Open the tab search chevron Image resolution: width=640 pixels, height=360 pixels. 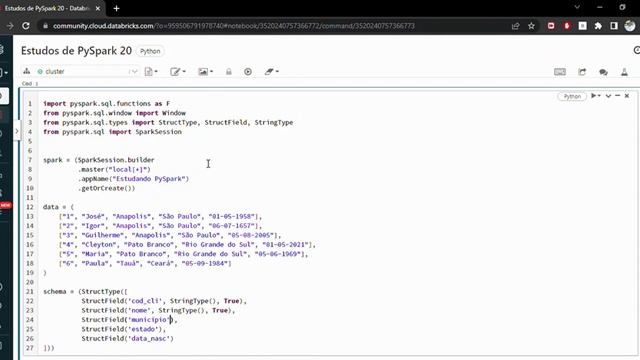click(x=577, y=7)
